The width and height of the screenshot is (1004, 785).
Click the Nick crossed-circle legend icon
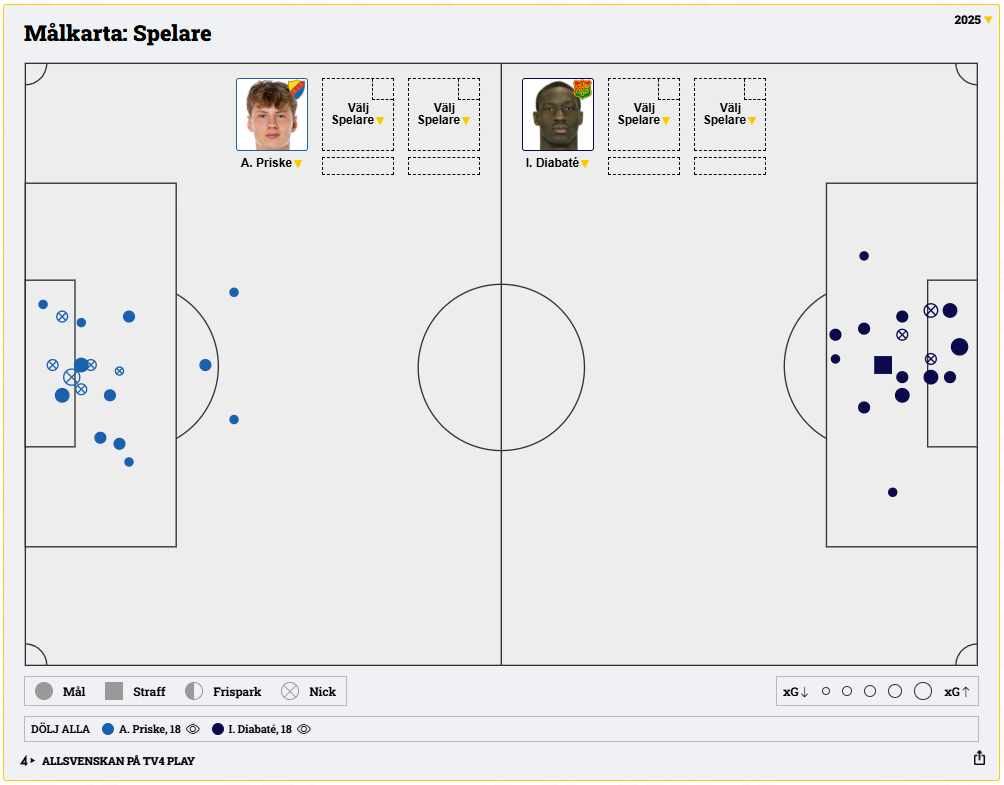(290, 691)
